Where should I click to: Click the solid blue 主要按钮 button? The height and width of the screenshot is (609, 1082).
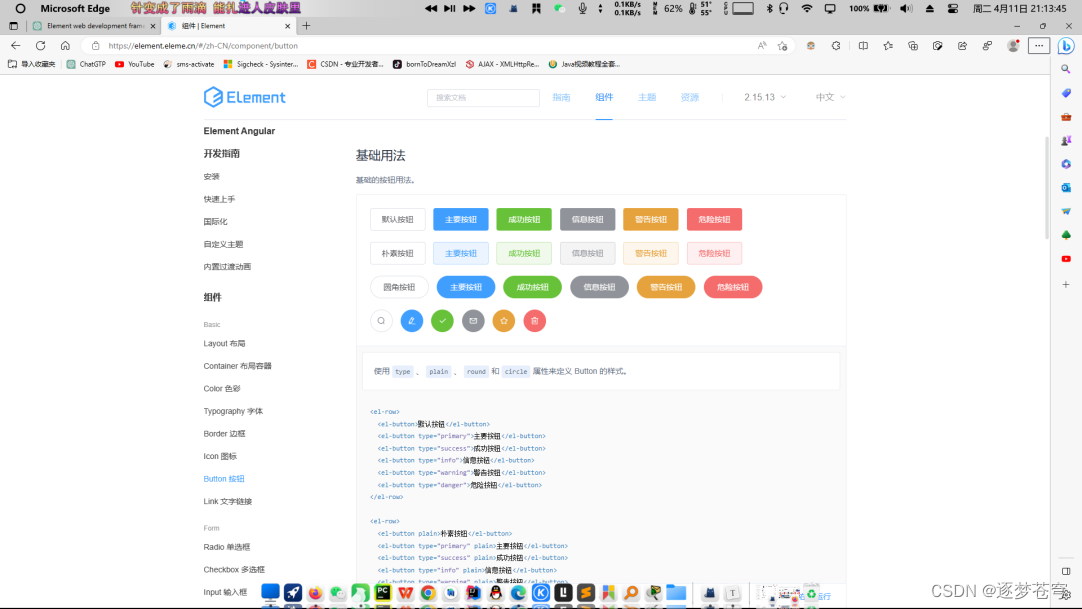pos(461,219)
